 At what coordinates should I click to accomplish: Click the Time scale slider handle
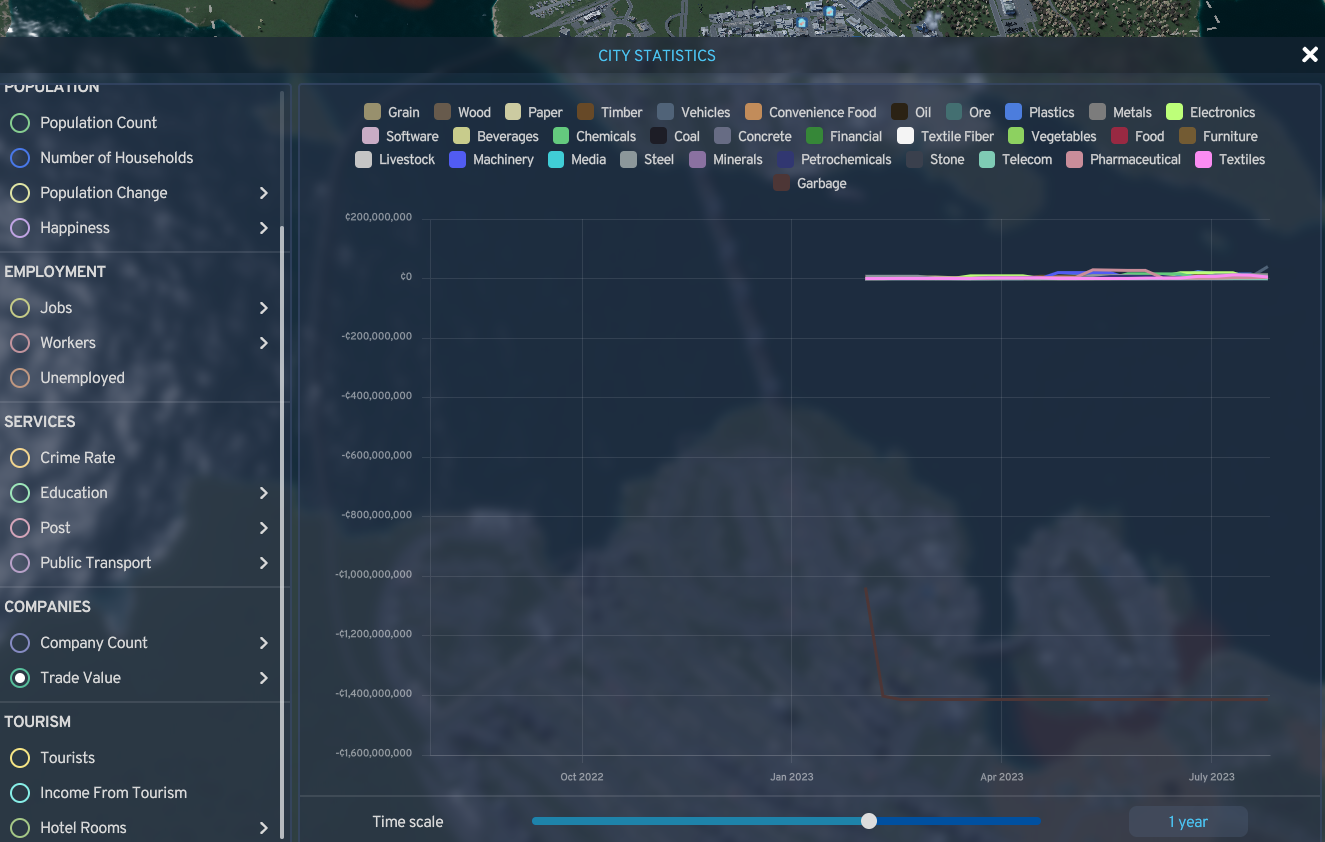click(x=869, y=821)
